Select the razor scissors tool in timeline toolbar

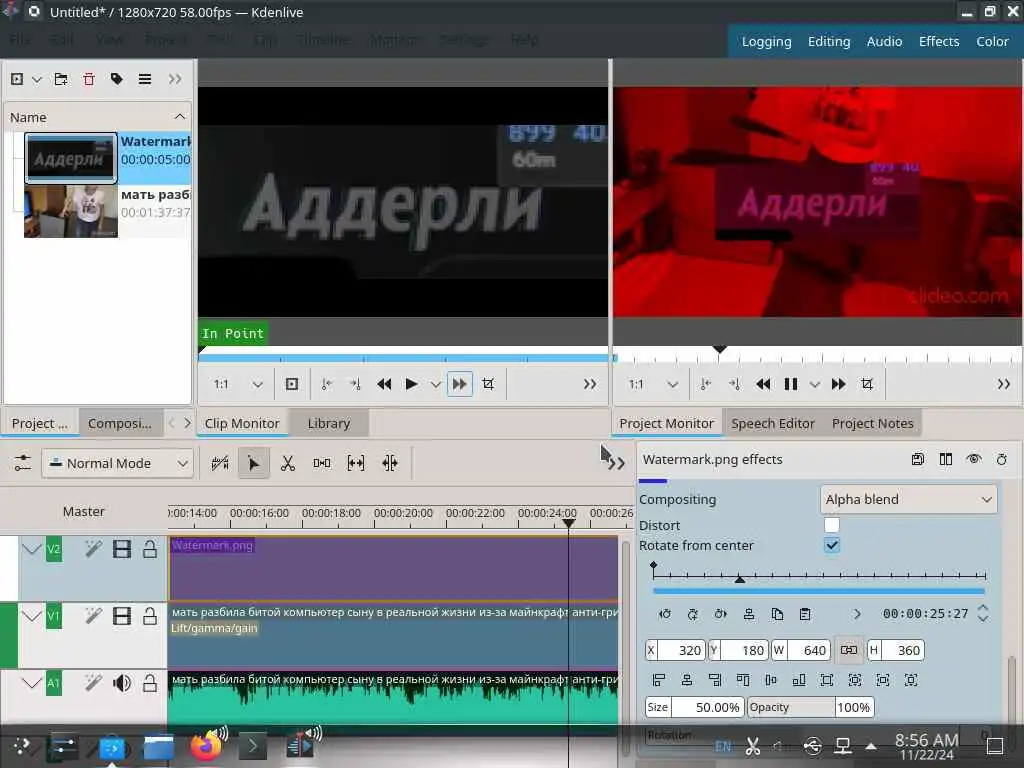coord(287,463)
